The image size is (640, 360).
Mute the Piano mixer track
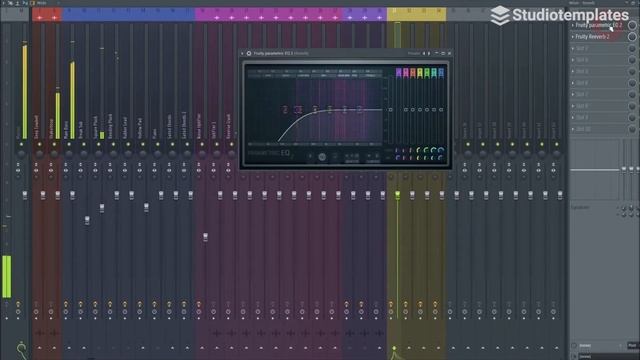(158, 144)
